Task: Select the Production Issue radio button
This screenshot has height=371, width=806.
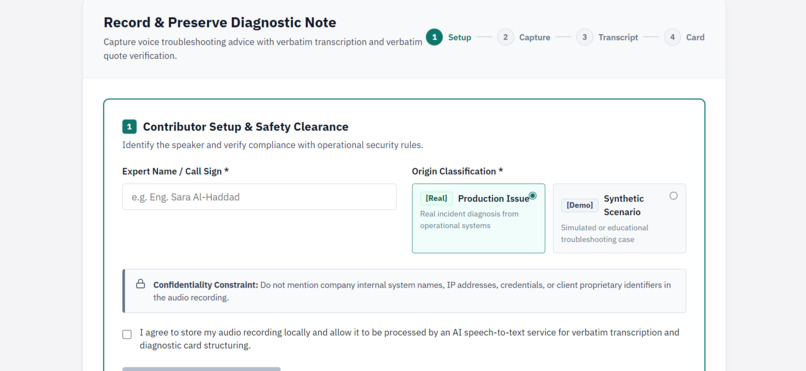Action: pyautogui.click(x=533, y=196)
